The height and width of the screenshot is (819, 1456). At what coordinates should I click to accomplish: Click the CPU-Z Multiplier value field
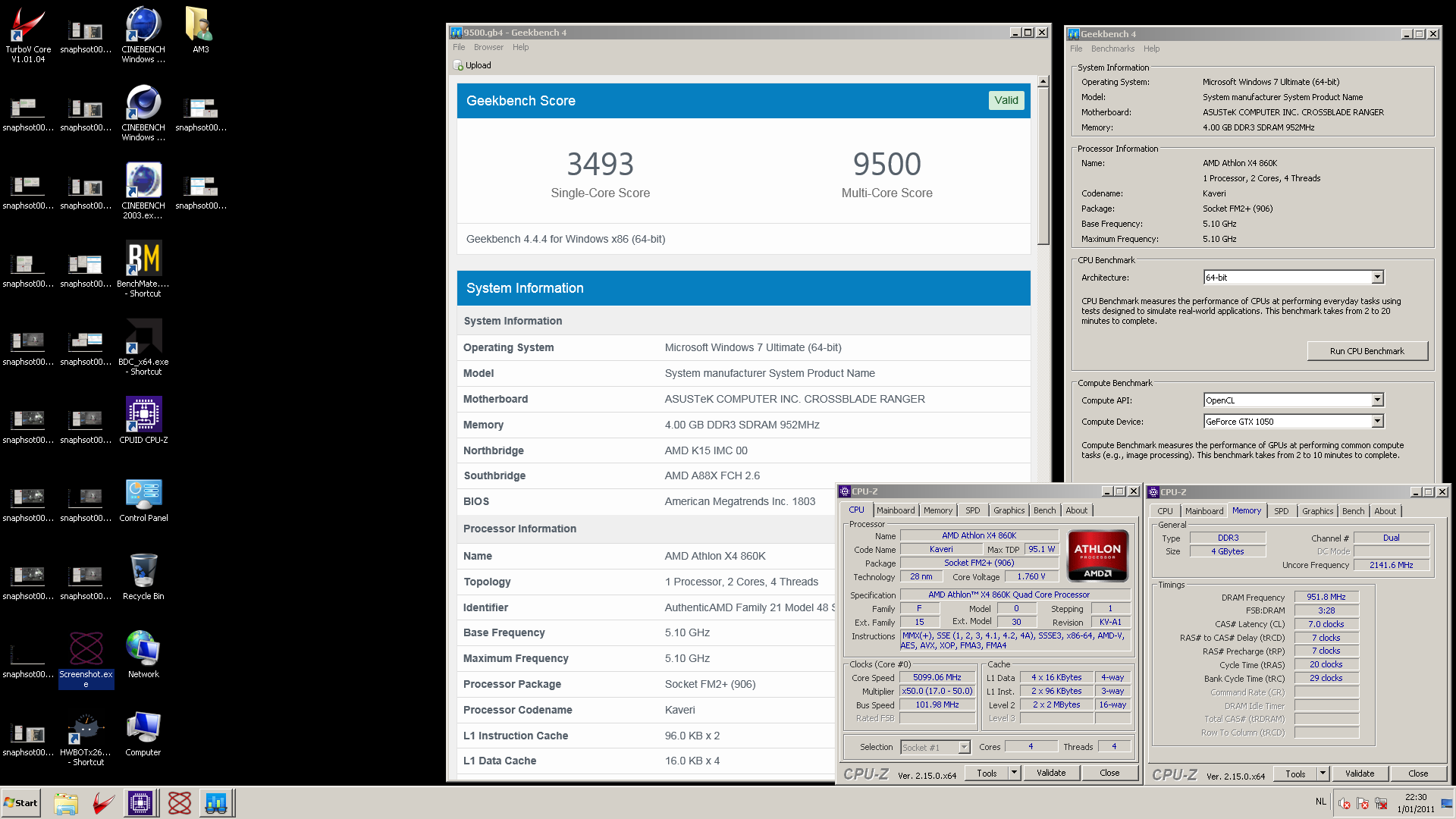[937, 691]
